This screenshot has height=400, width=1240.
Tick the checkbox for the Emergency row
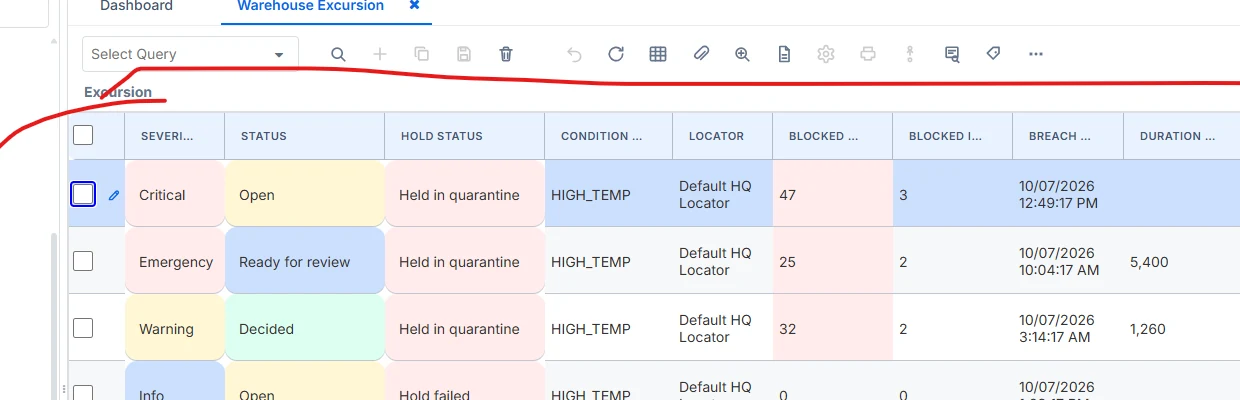point(83,261)
